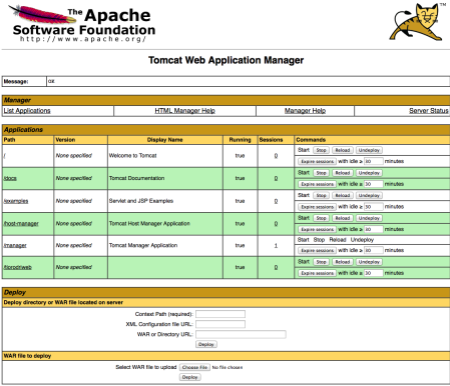Screen dimensions: 450x386
Task: Open path link of application lacking display name
Action: coord(18,267)
